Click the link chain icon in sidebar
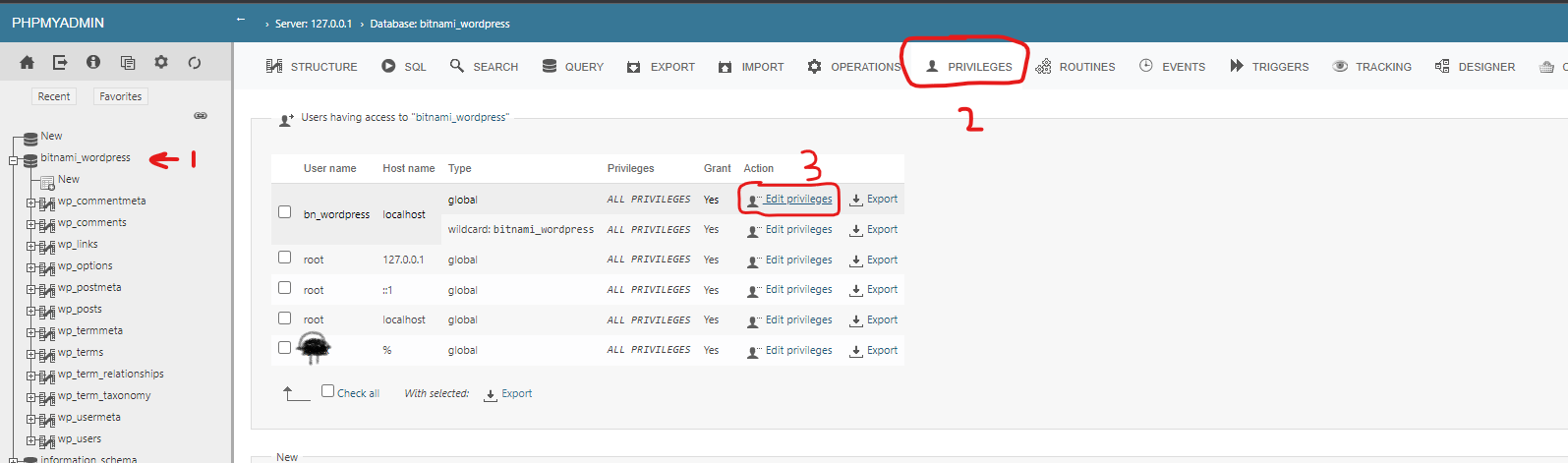The height and width of the screenshot is (463, 1568). pyautogui.click(x=201, y=116)
